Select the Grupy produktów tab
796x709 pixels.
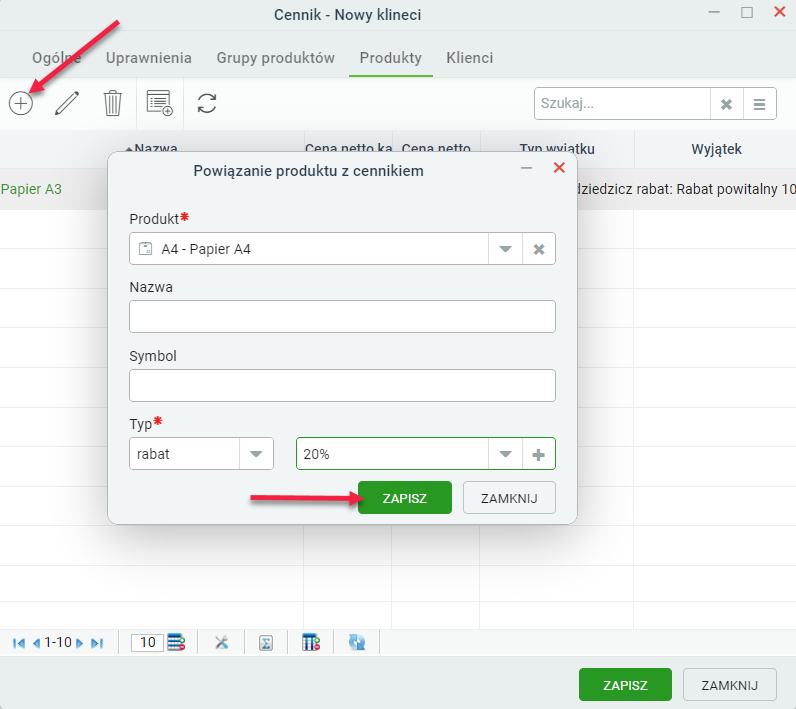(x=276, y=58)
